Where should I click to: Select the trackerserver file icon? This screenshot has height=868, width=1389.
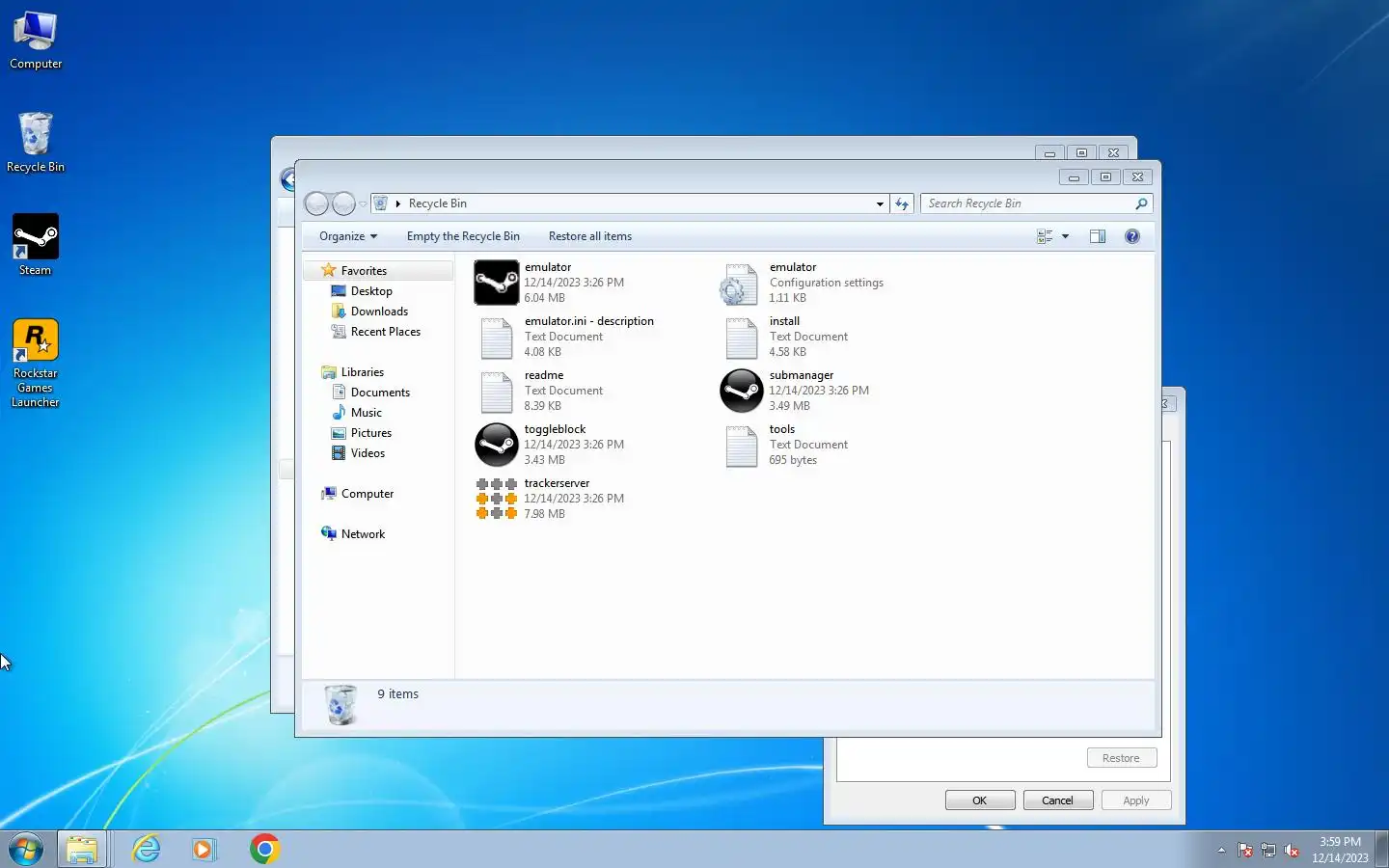[497, 499]
